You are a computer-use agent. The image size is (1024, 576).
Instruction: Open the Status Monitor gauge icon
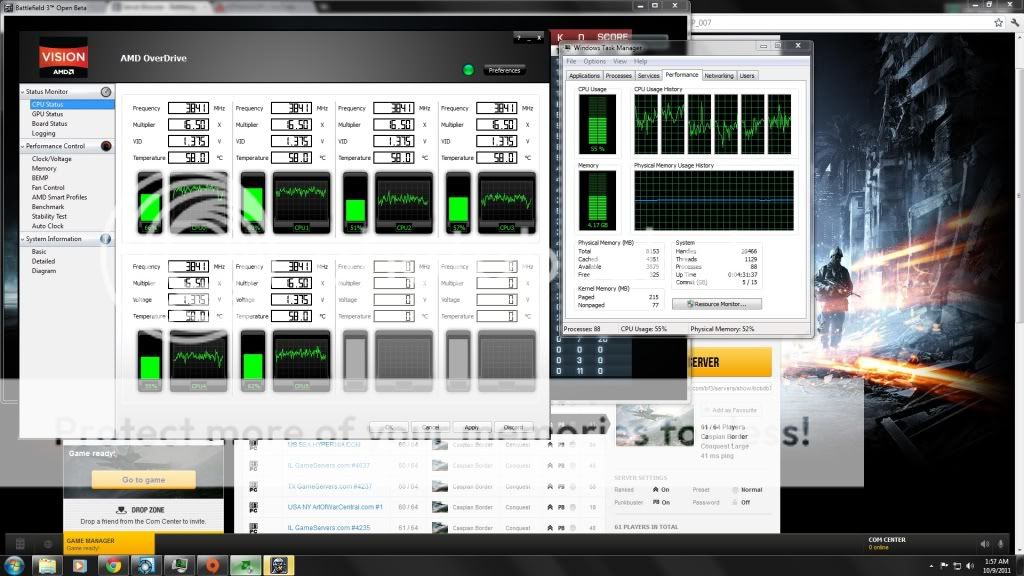coord(106,92)
